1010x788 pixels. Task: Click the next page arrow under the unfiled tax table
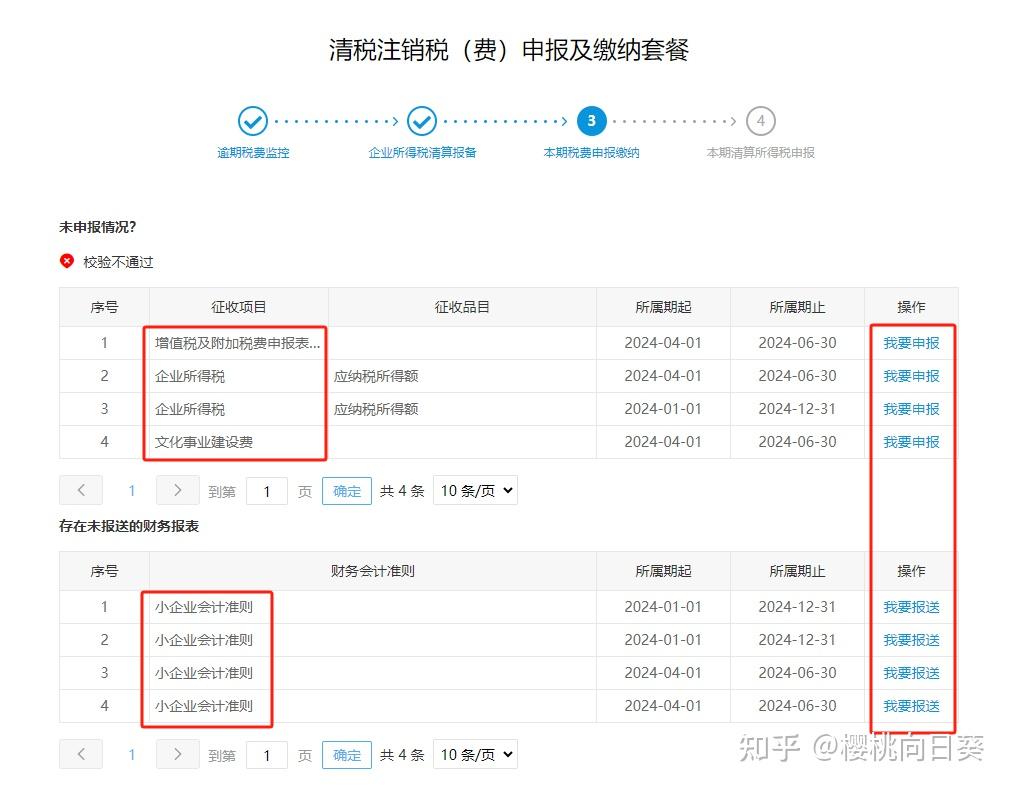(177, 490)
